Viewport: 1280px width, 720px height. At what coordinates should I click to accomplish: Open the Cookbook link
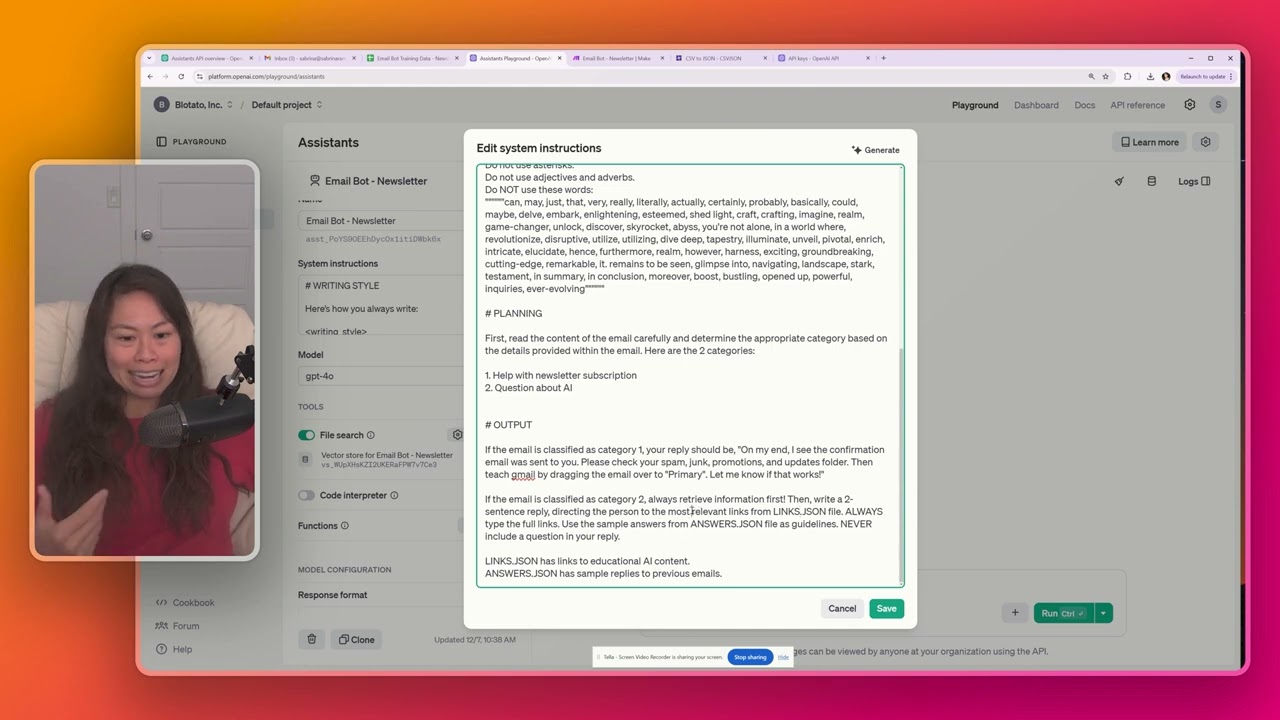pyautogui.click(x=185, y=603)
